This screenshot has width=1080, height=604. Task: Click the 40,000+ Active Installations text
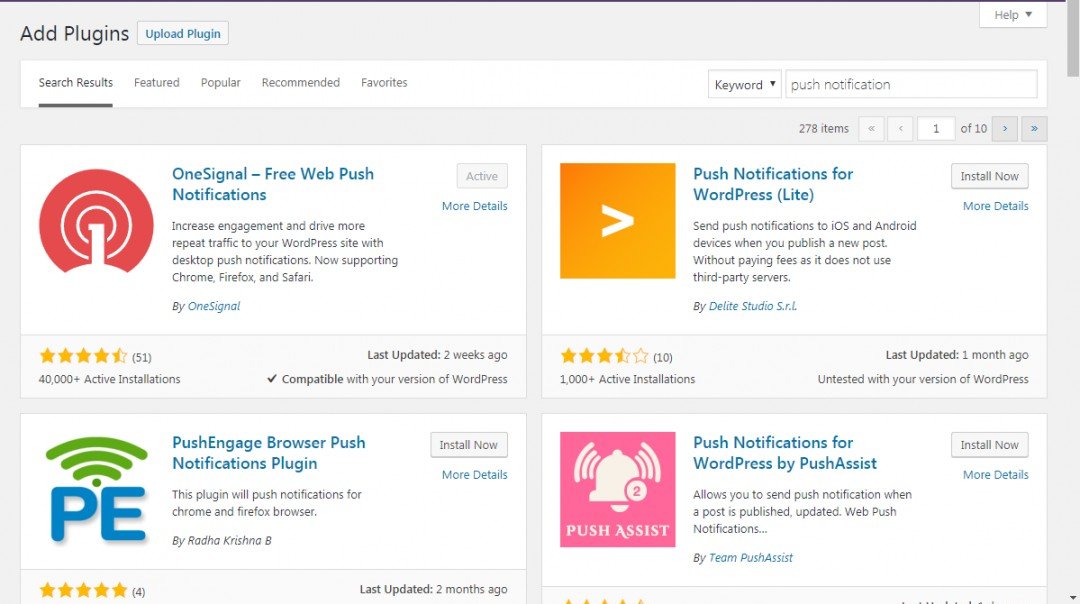pyautogui.click(x=110, y=379)
